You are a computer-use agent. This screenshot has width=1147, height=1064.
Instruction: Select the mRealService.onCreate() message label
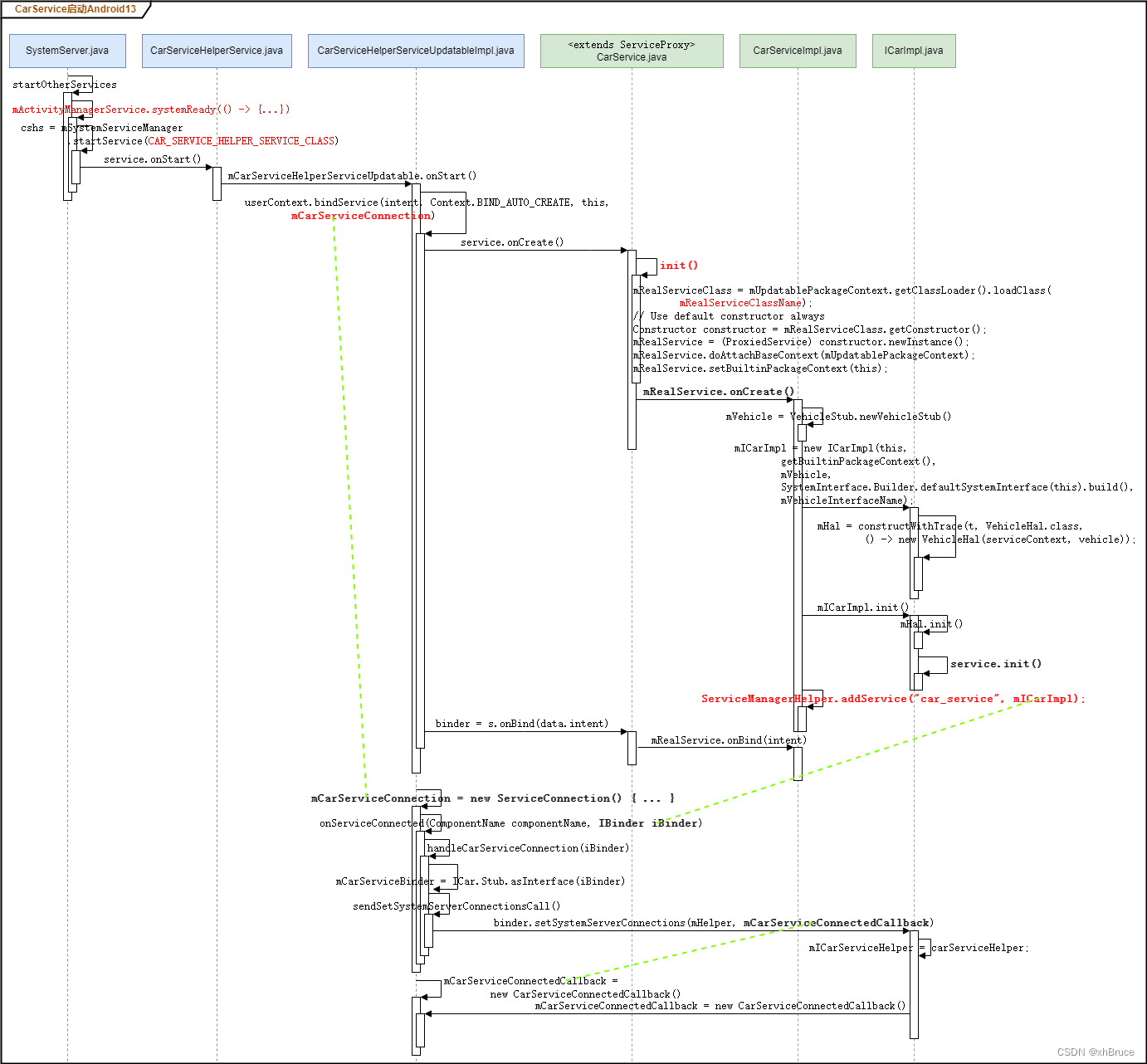tap(719, 392)
